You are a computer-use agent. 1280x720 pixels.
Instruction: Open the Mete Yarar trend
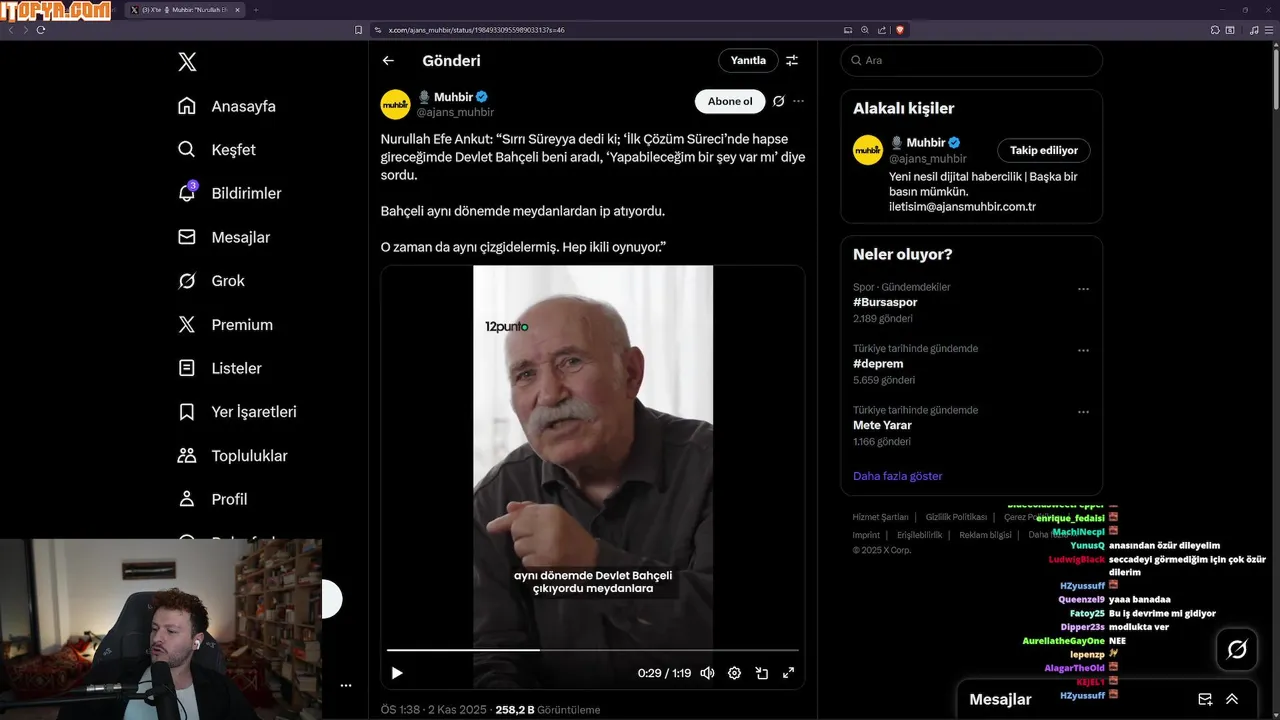pos(882,425)
